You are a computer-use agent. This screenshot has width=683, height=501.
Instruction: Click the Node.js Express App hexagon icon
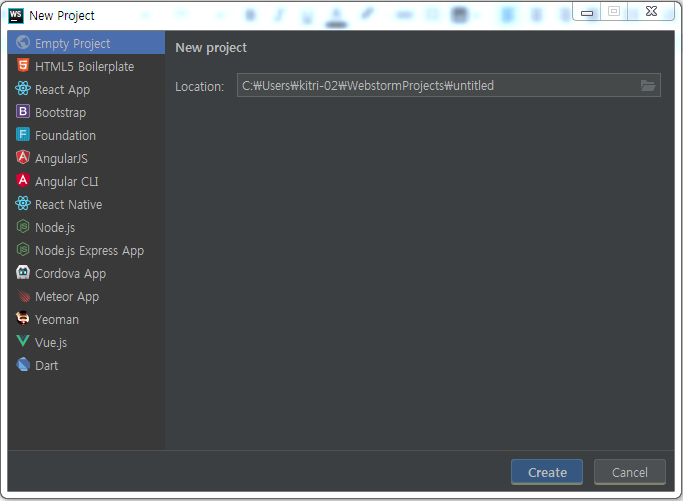(x=23, y=250)
